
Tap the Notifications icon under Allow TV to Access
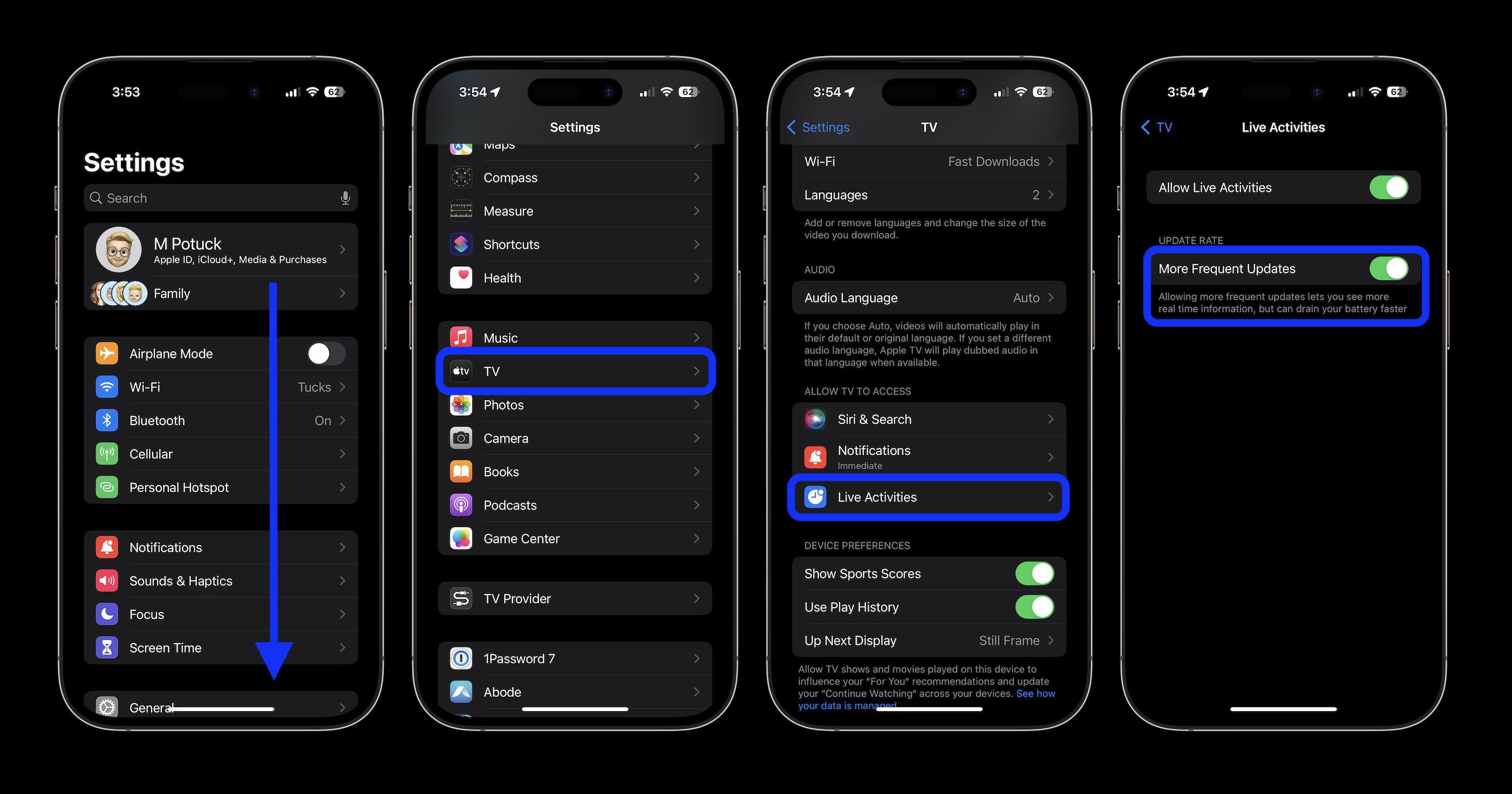click(816, 457)
